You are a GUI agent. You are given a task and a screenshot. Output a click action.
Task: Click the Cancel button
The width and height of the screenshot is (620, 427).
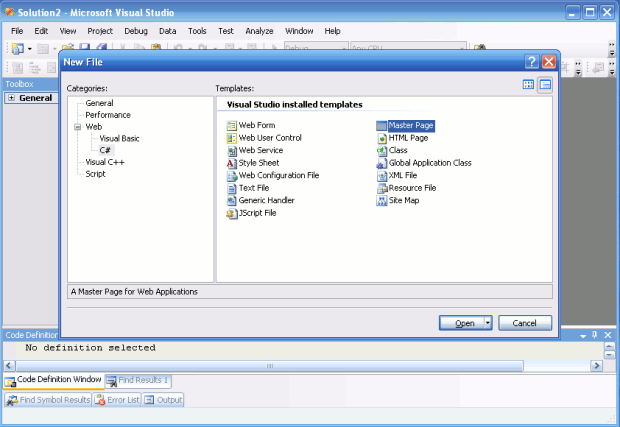525,323
